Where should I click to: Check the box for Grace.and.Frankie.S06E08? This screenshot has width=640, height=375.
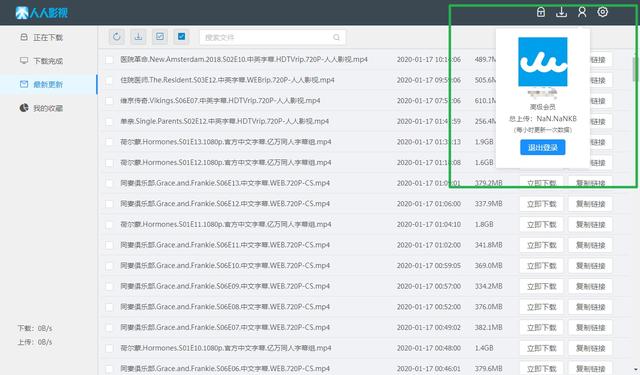pos(109,307)
